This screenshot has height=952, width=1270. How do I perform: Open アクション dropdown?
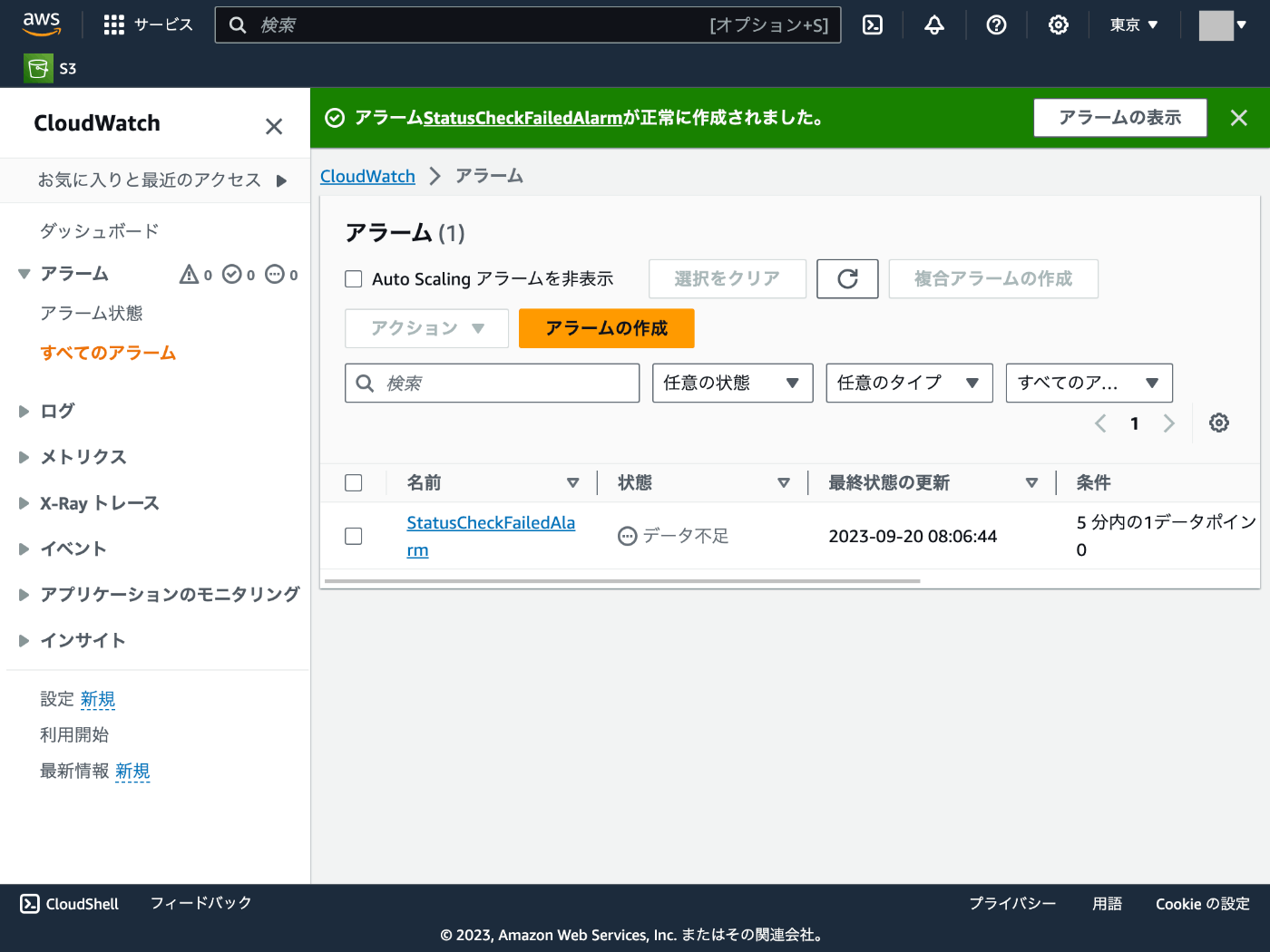426,328
